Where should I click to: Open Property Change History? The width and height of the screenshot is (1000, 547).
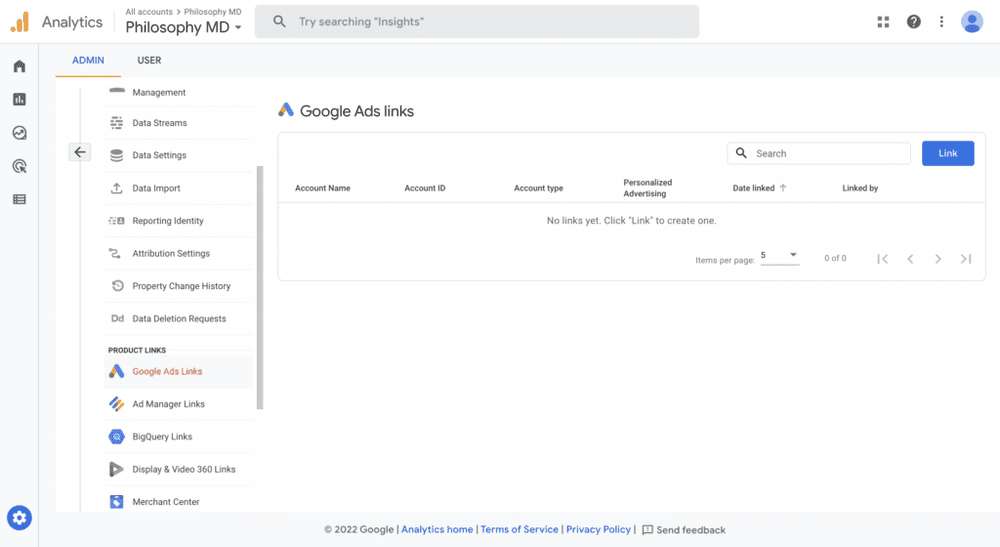pos(179,286)
